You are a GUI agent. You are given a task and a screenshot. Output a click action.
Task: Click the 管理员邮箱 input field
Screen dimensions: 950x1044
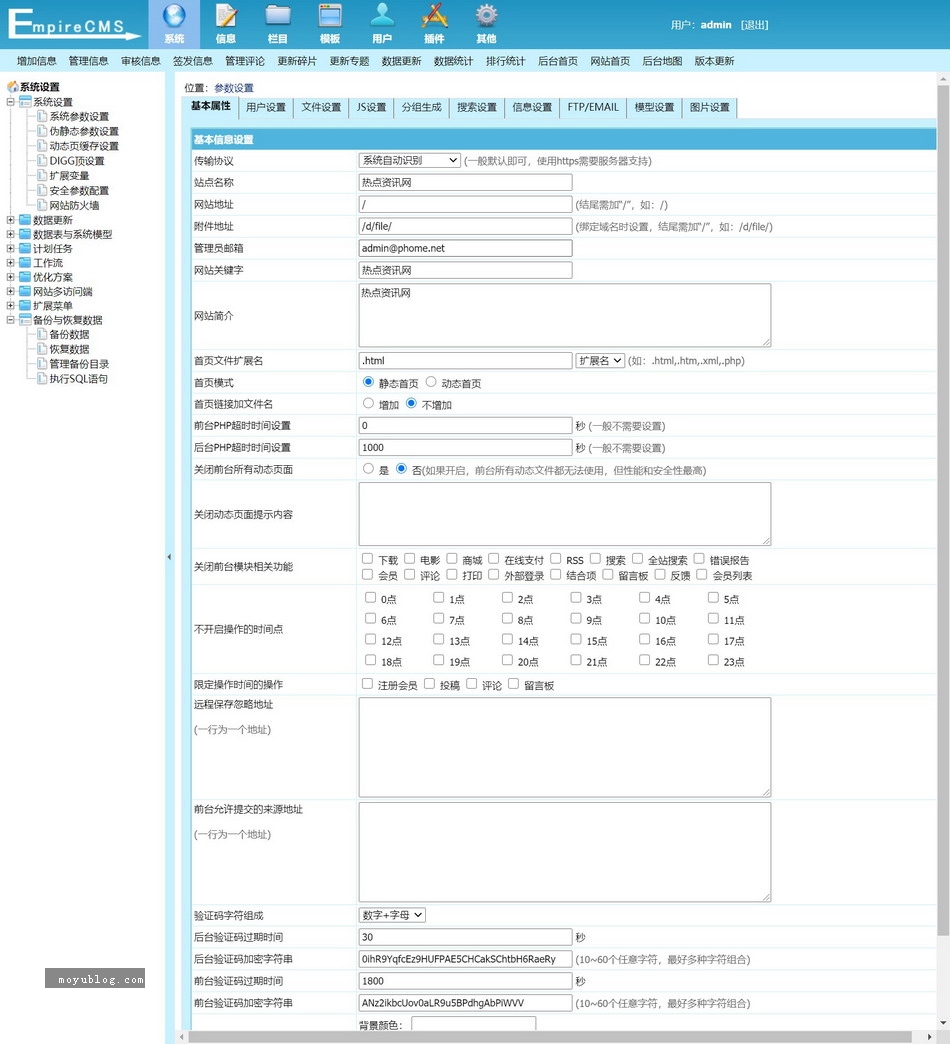pyautogui.click(x=465, y=248)
